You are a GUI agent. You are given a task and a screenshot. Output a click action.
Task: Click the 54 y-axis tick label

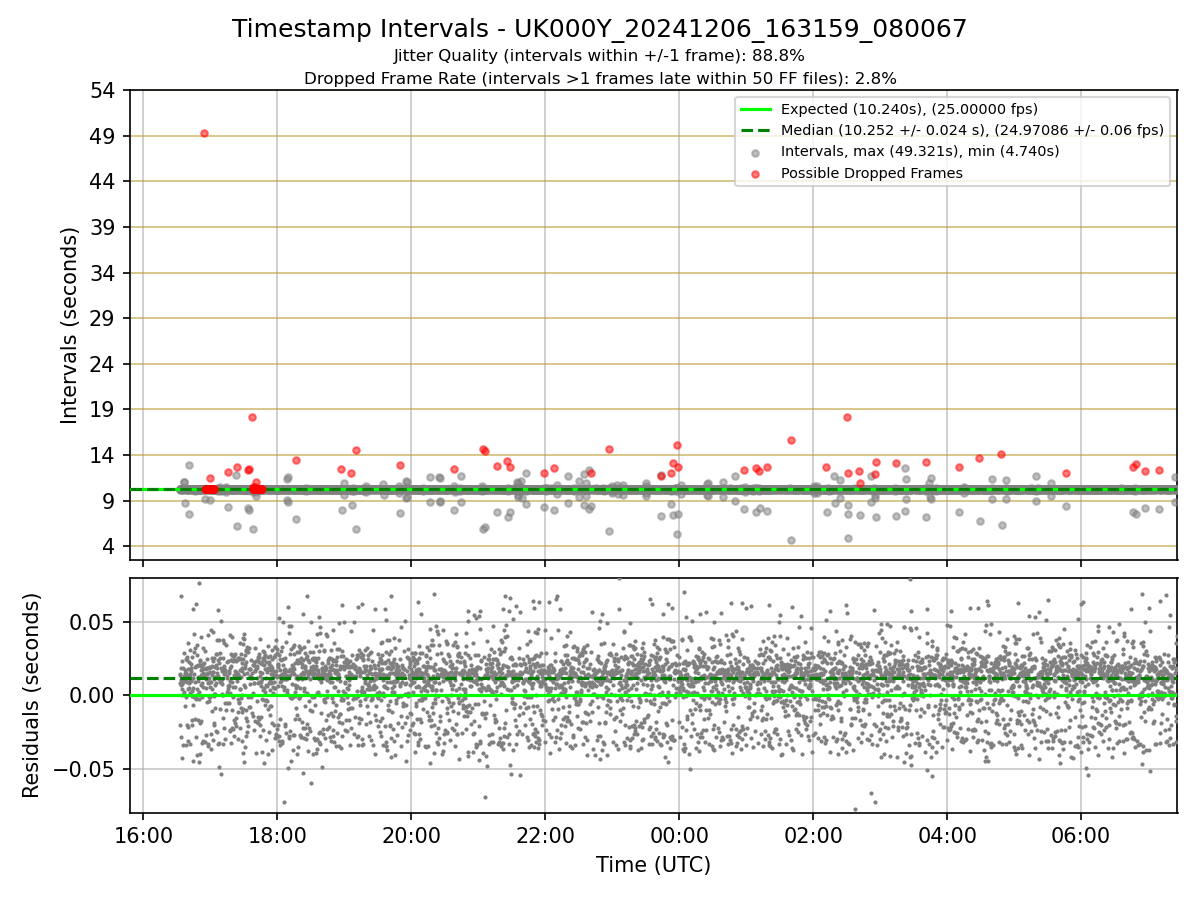[x=105, y=90]
